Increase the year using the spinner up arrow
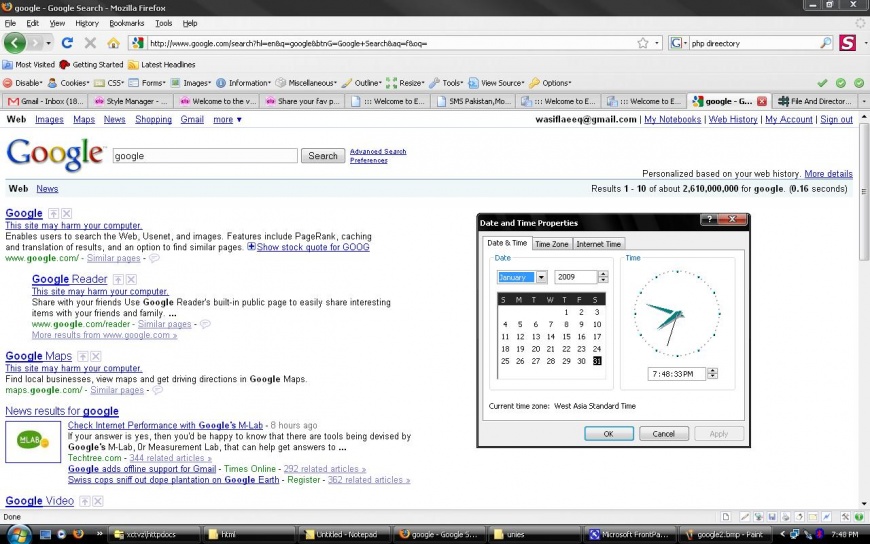 (x=603, y=274)
